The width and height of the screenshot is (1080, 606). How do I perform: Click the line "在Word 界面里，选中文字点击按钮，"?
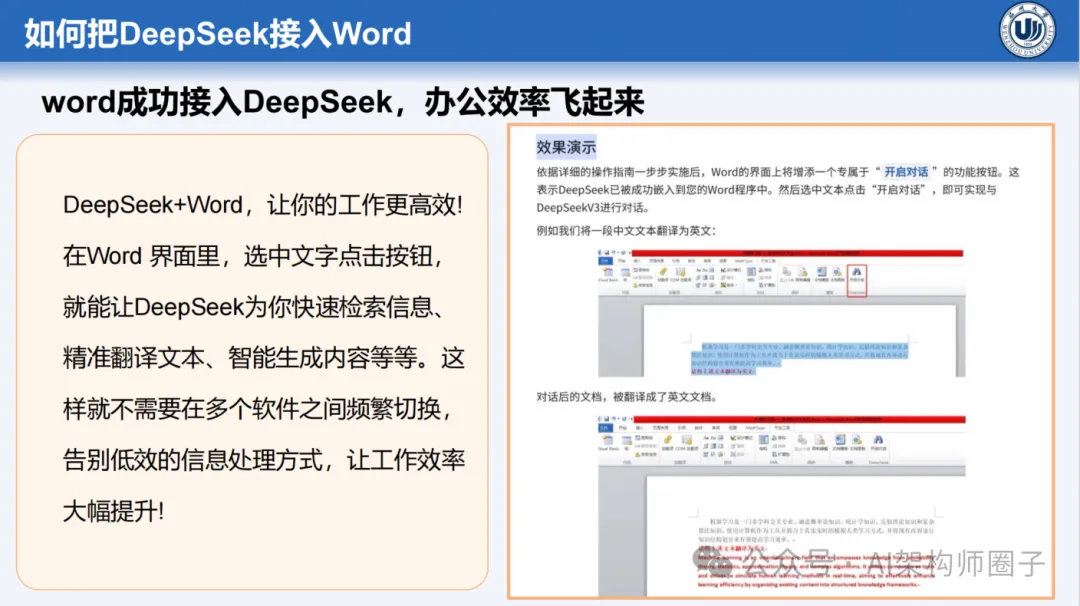252,256
